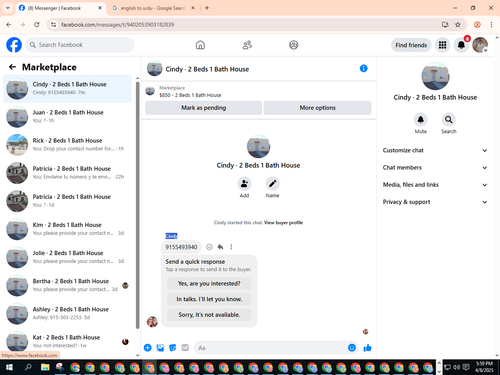Expand the Media, files and links section
Screen dimensions: 500x375
(x=435, y=185)
